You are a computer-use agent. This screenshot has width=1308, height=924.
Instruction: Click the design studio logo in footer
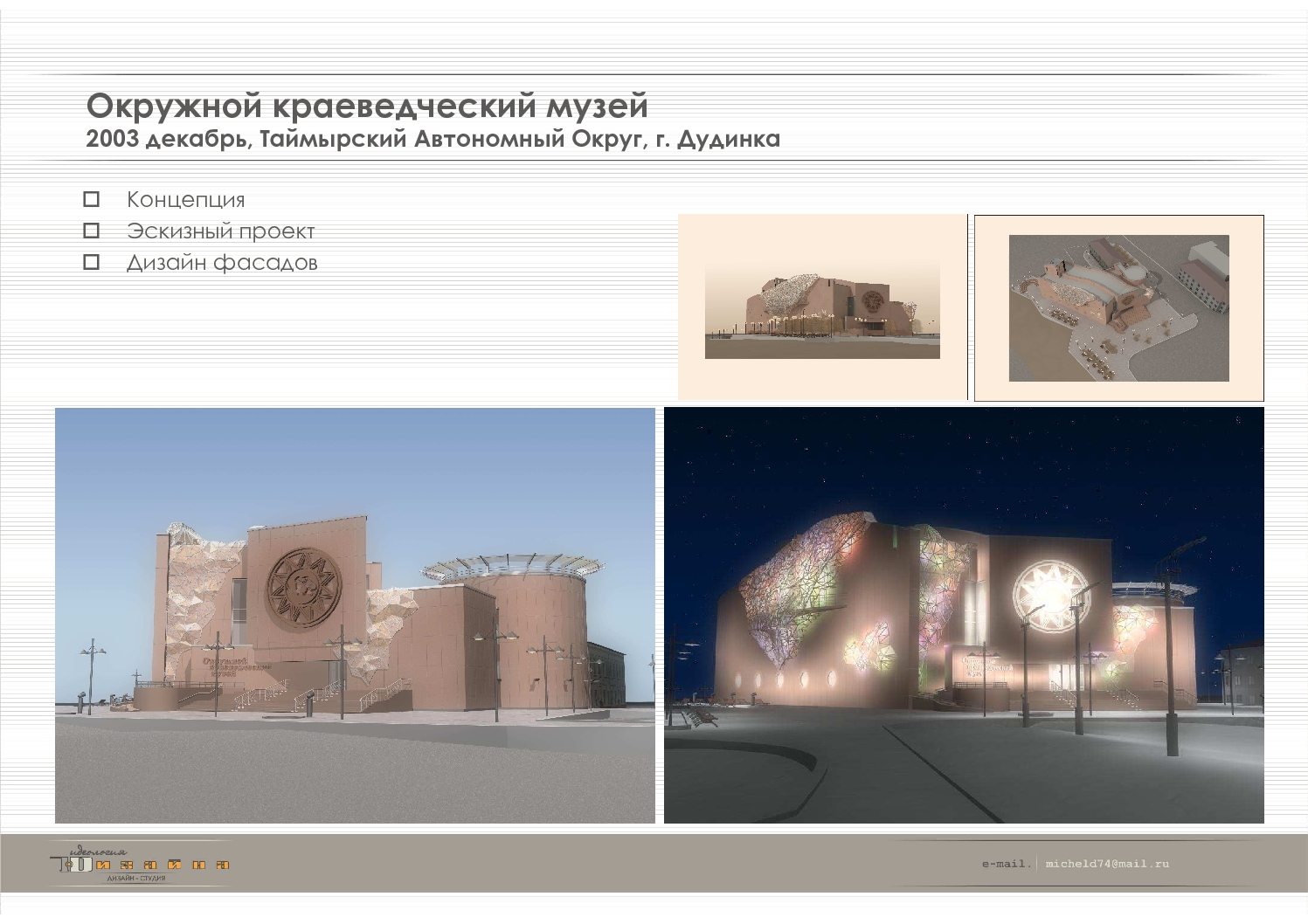pyautogui.click(x=140, y=863)
